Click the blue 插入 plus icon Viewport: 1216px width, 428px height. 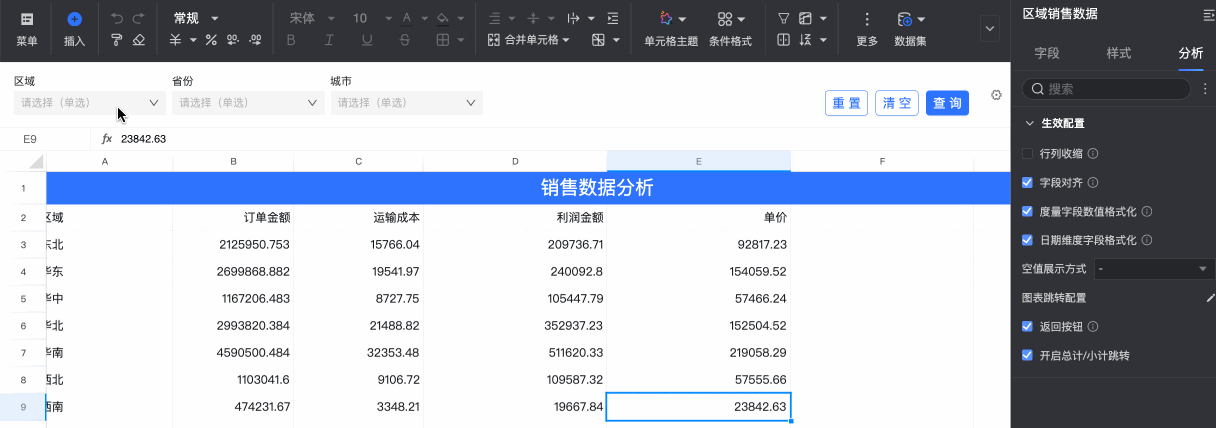point(74,19)
